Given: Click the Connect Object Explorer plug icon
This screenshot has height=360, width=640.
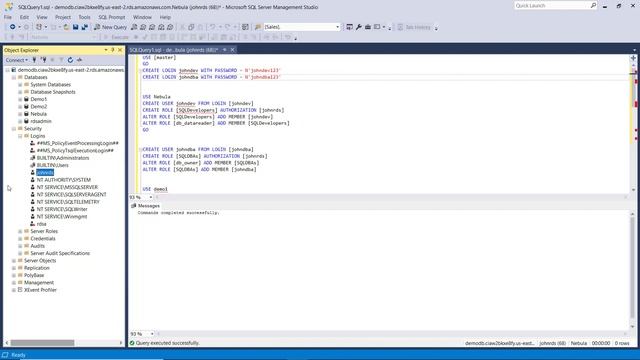Looking at the screenshot, I should (x=34, y=60).
